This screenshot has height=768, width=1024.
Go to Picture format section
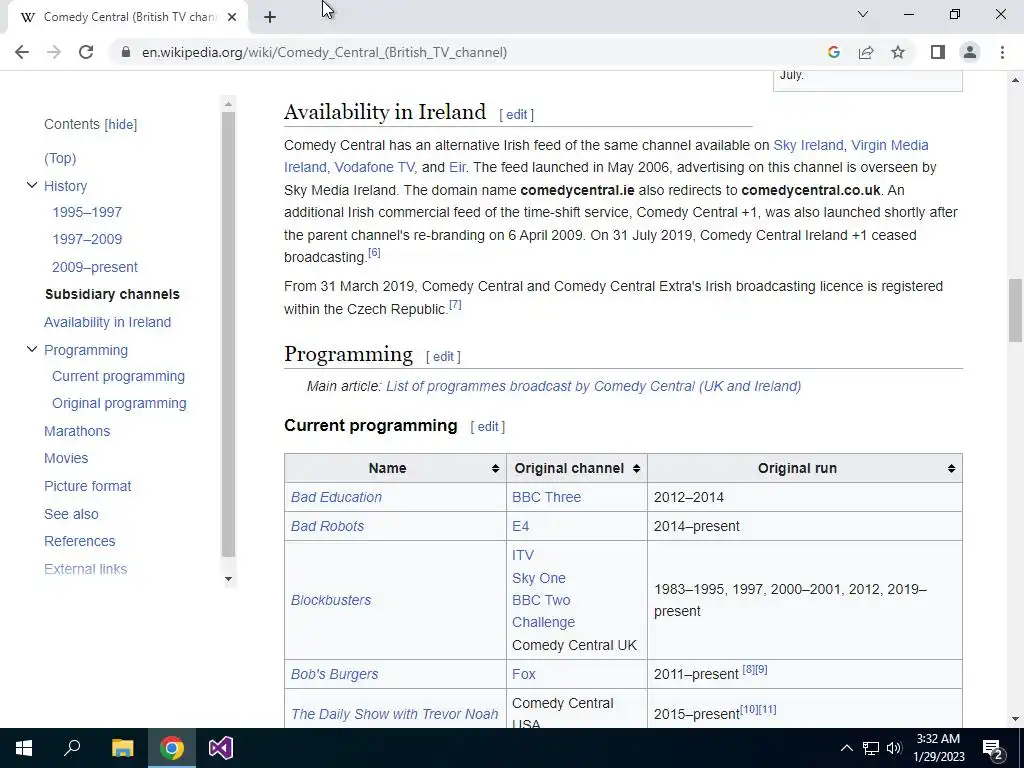(x=88, y=486)
